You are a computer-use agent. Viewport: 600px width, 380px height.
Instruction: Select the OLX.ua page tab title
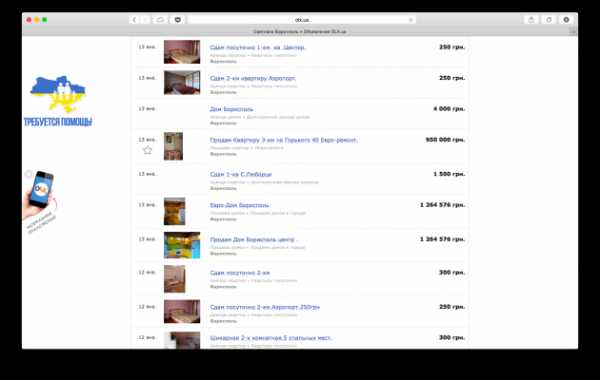[x=300, y=31]
